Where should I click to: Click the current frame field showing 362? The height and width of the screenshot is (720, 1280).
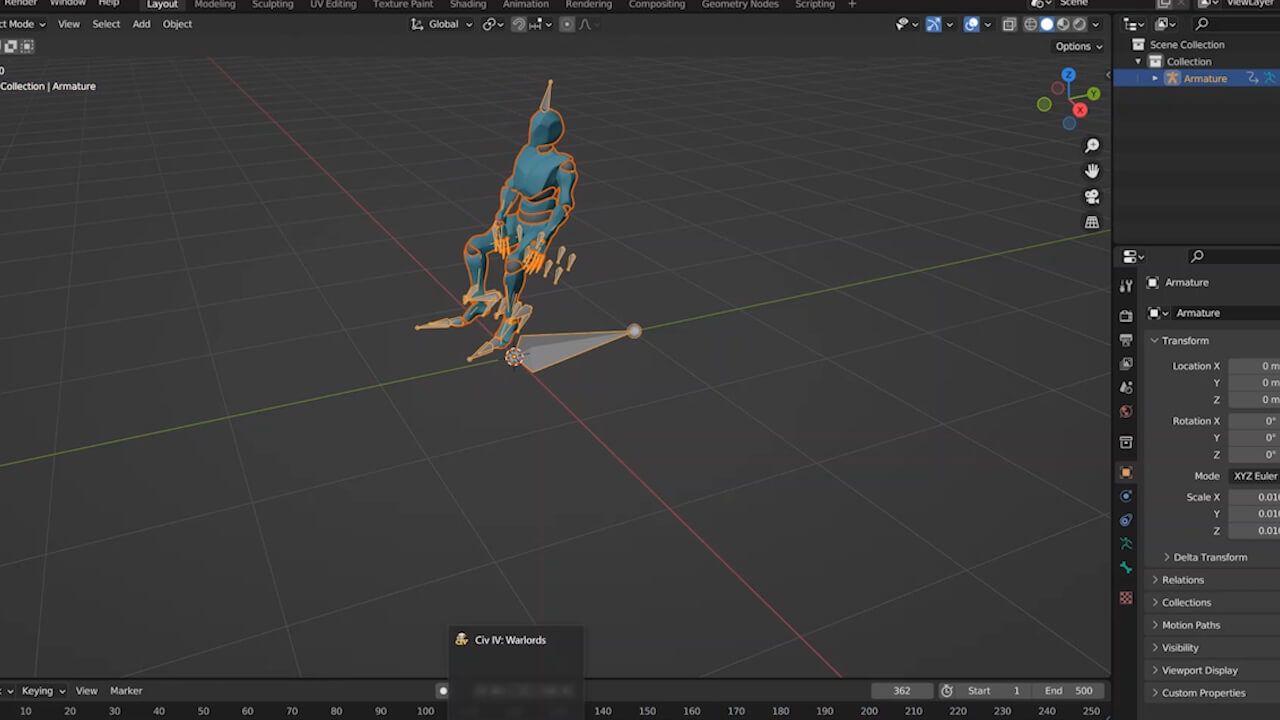901,690
